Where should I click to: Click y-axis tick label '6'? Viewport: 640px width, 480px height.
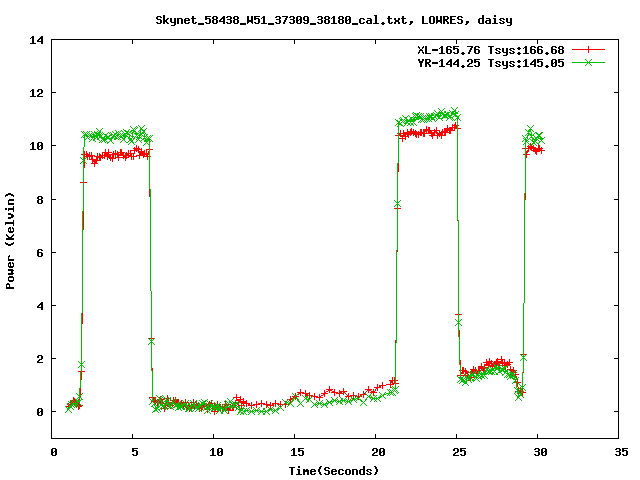coord(40,253)
